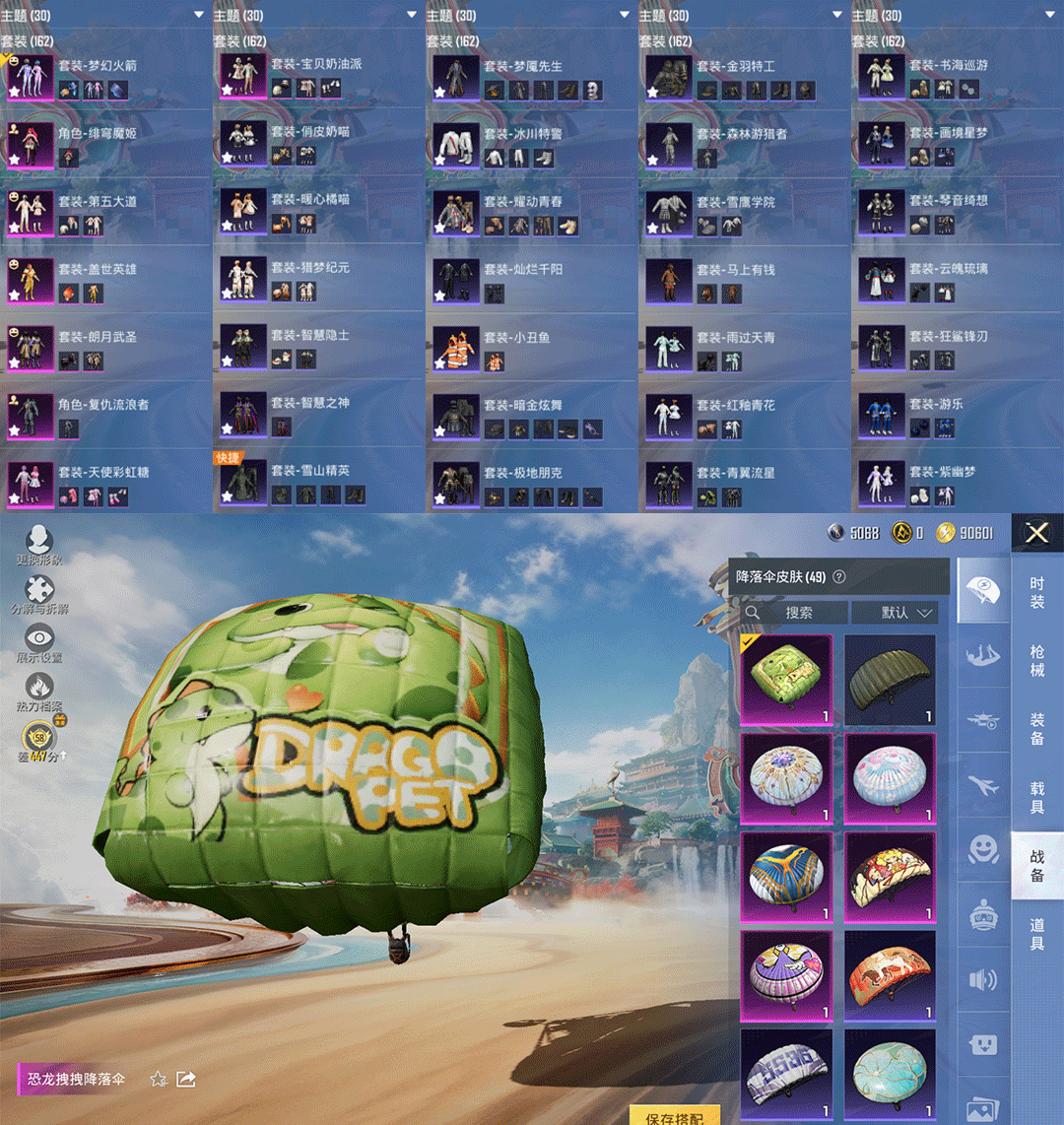Open the parachute skins category icon
Image resolution: width=1064 pixels, height=1125 pixels.
(x=983, y=589)
